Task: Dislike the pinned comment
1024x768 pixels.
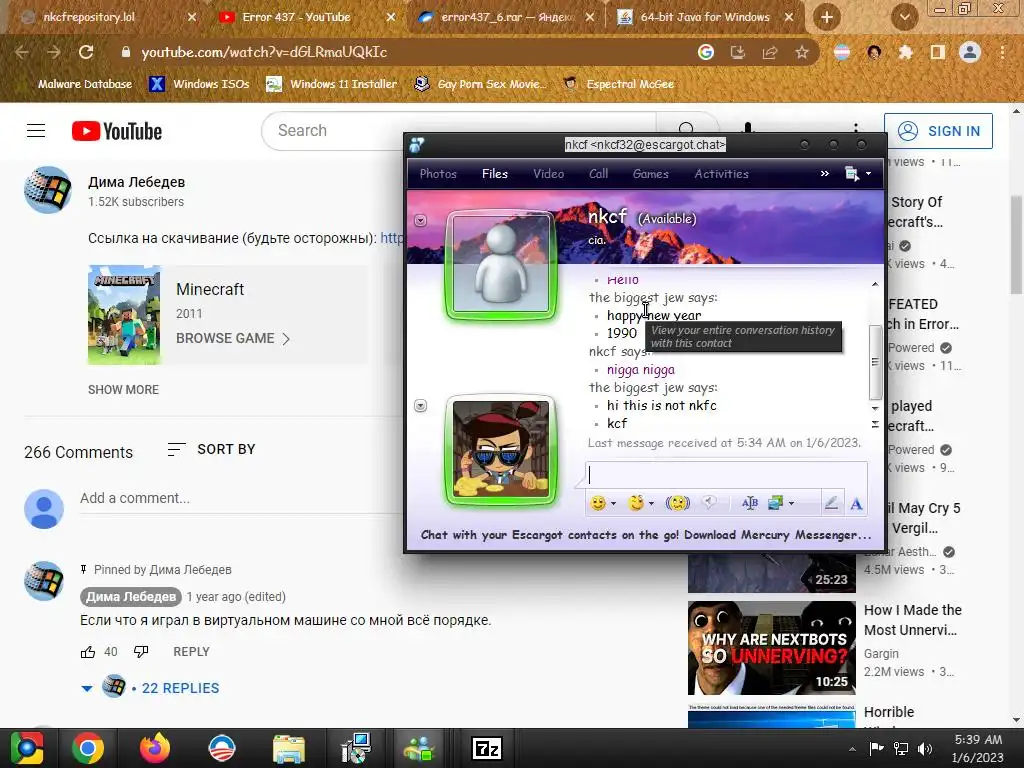Action: tap(141, 652)
